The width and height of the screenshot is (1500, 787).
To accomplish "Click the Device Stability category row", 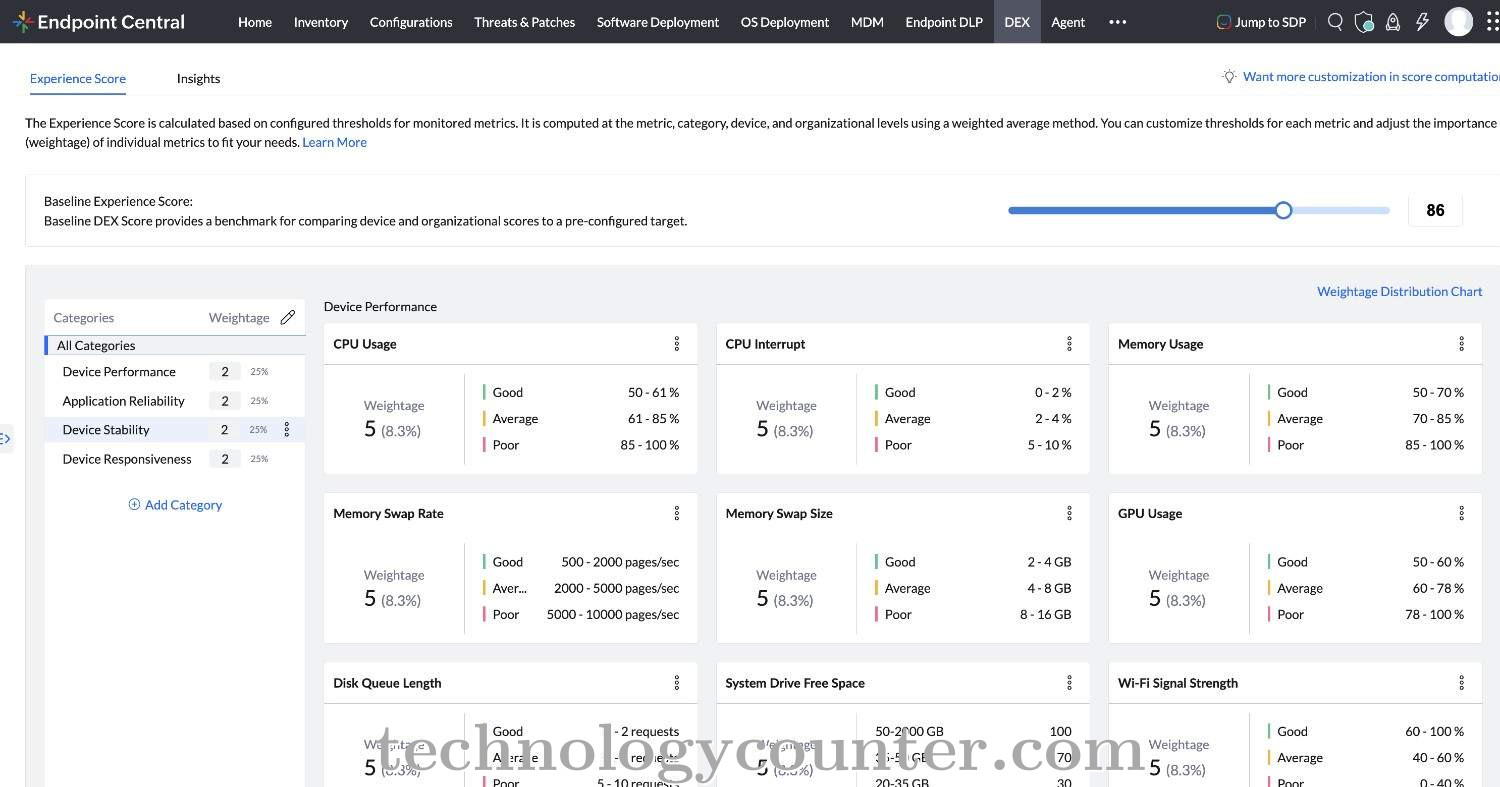I will (175, 429).
